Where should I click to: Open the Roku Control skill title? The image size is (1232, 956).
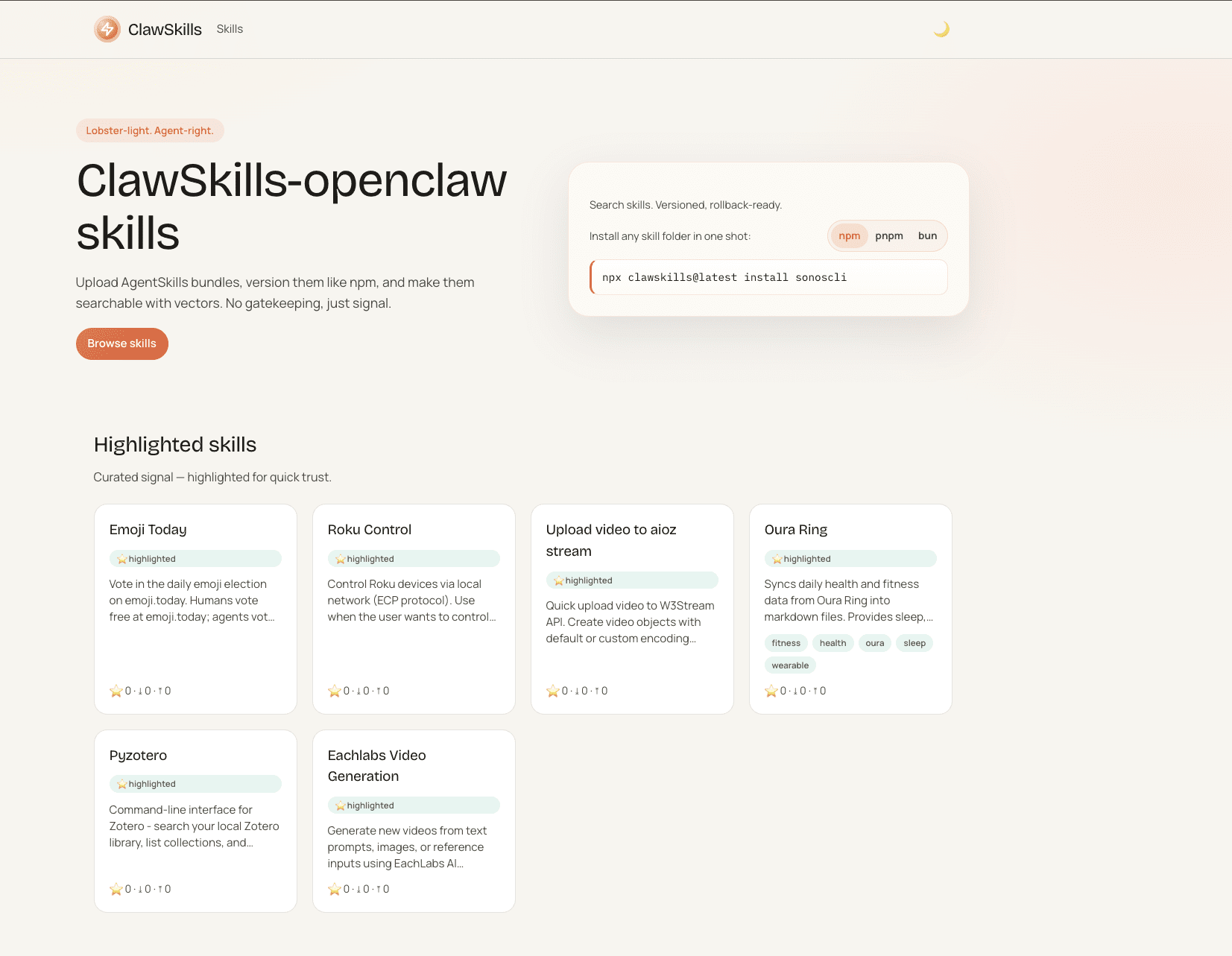click(x=370, y=530)
